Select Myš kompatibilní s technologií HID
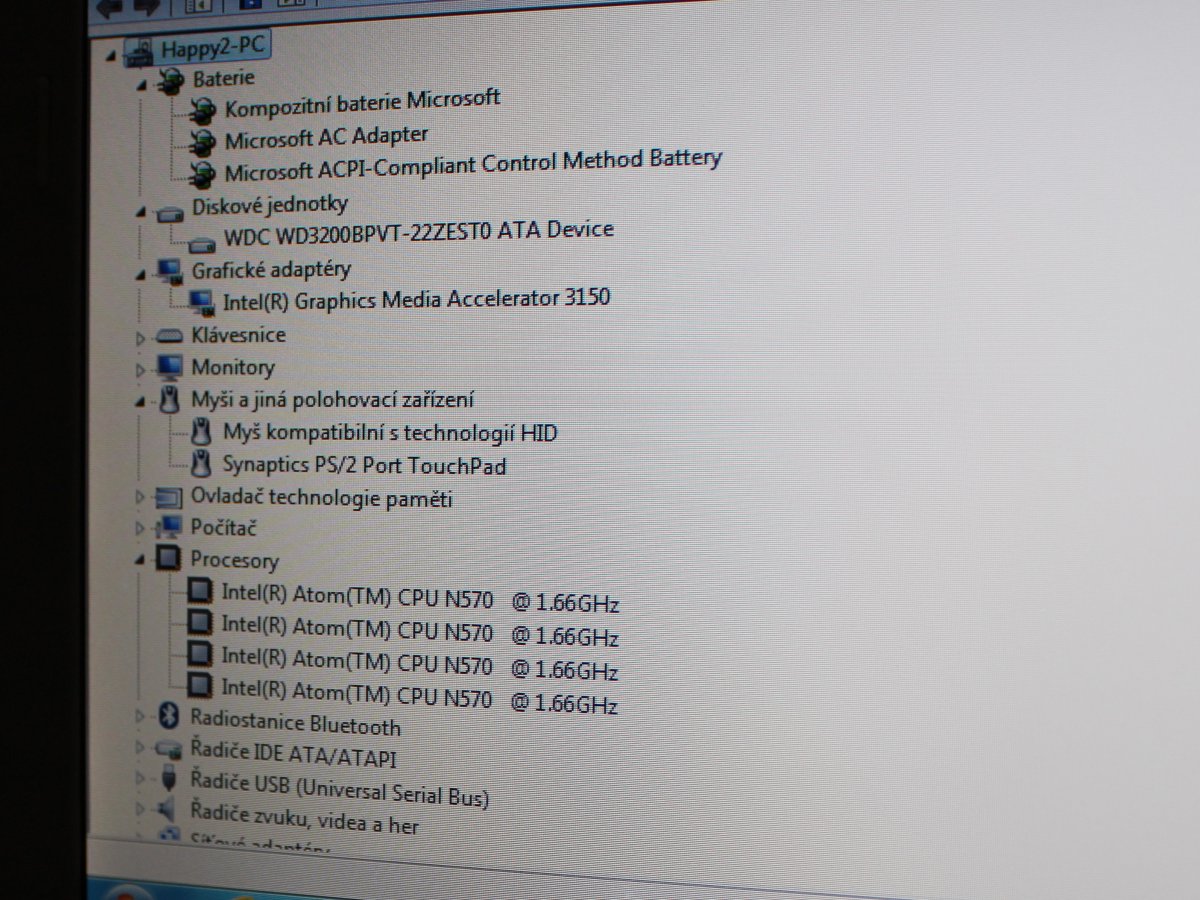The height and width of the screenshot is (900, 1200). tap(390, 433)
